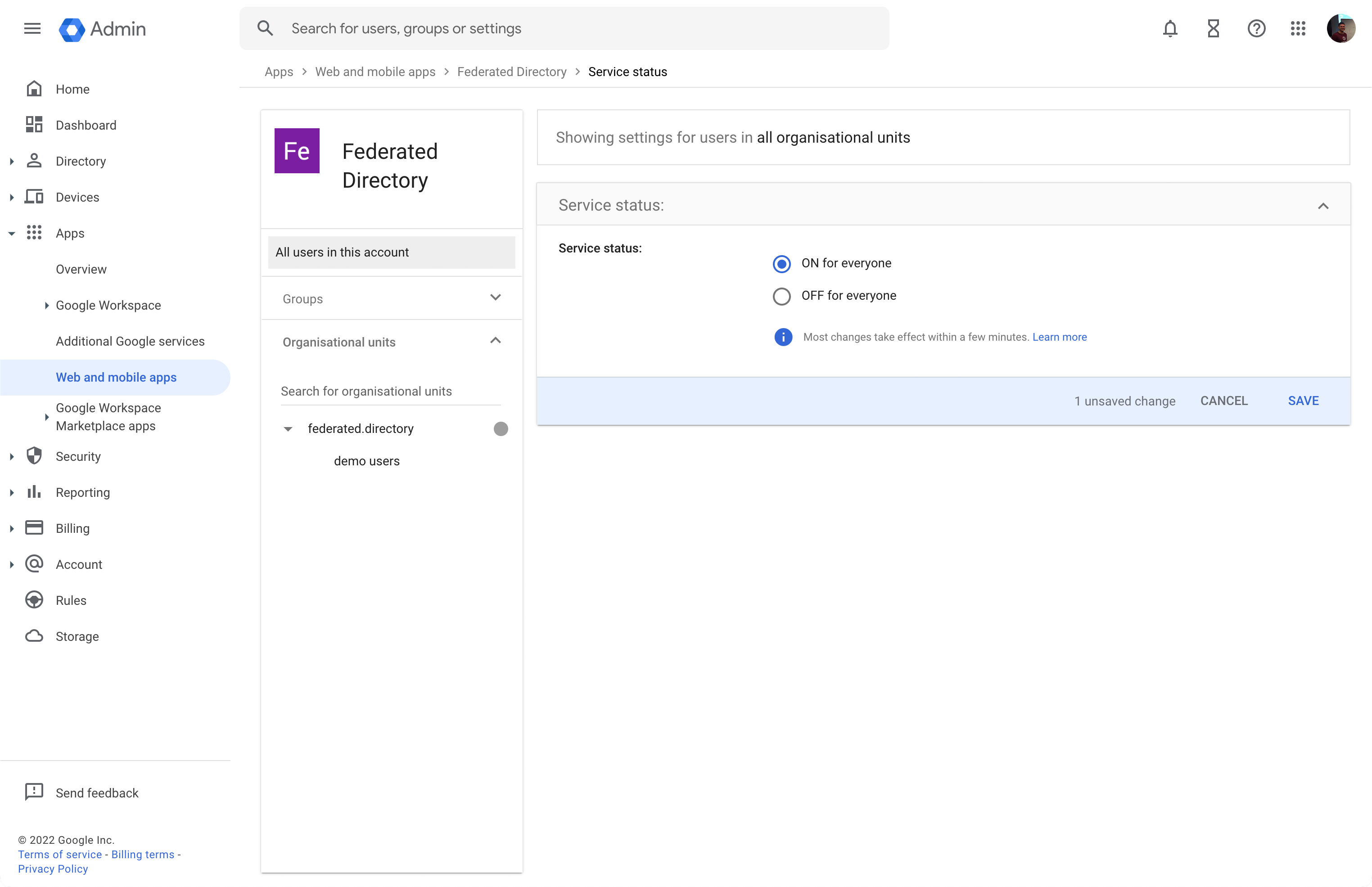Collapse the federated.directory tree node
Viewport: 1372px width, 887px height.
click(288, 428)
